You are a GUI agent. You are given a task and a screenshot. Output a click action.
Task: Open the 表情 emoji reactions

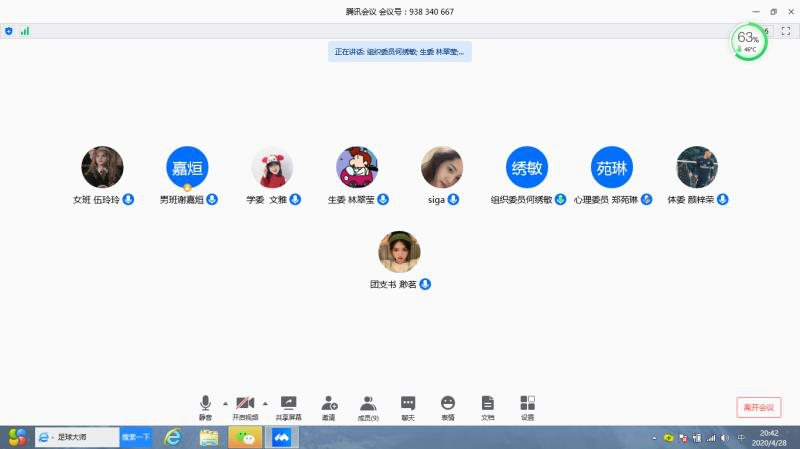(x=448, y=405)
